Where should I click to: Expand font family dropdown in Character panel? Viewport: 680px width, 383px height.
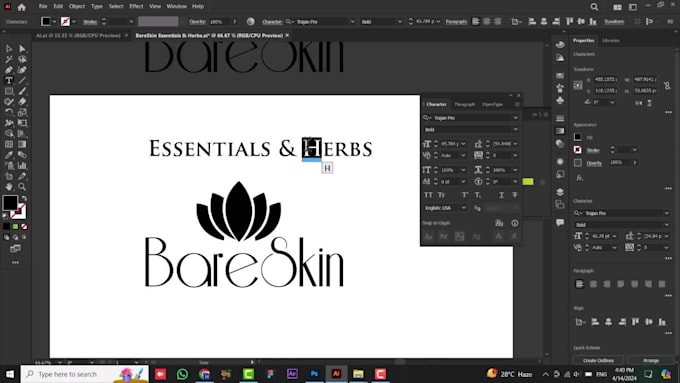click(515, 118)
